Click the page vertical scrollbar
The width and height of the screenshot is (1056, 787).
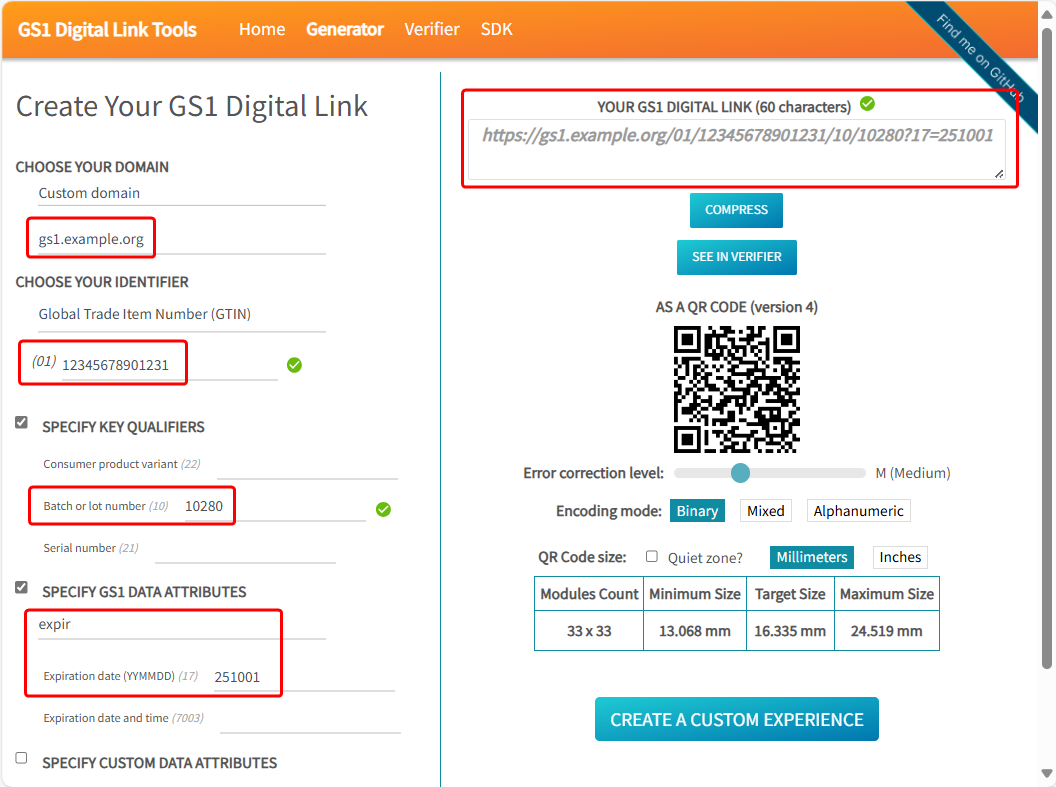(x=1047, y=347)
